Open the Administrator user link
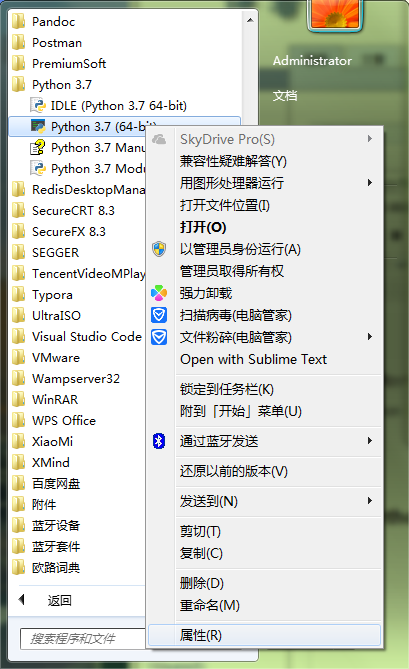This screenshot has height=669, width=409. point(312,61)
